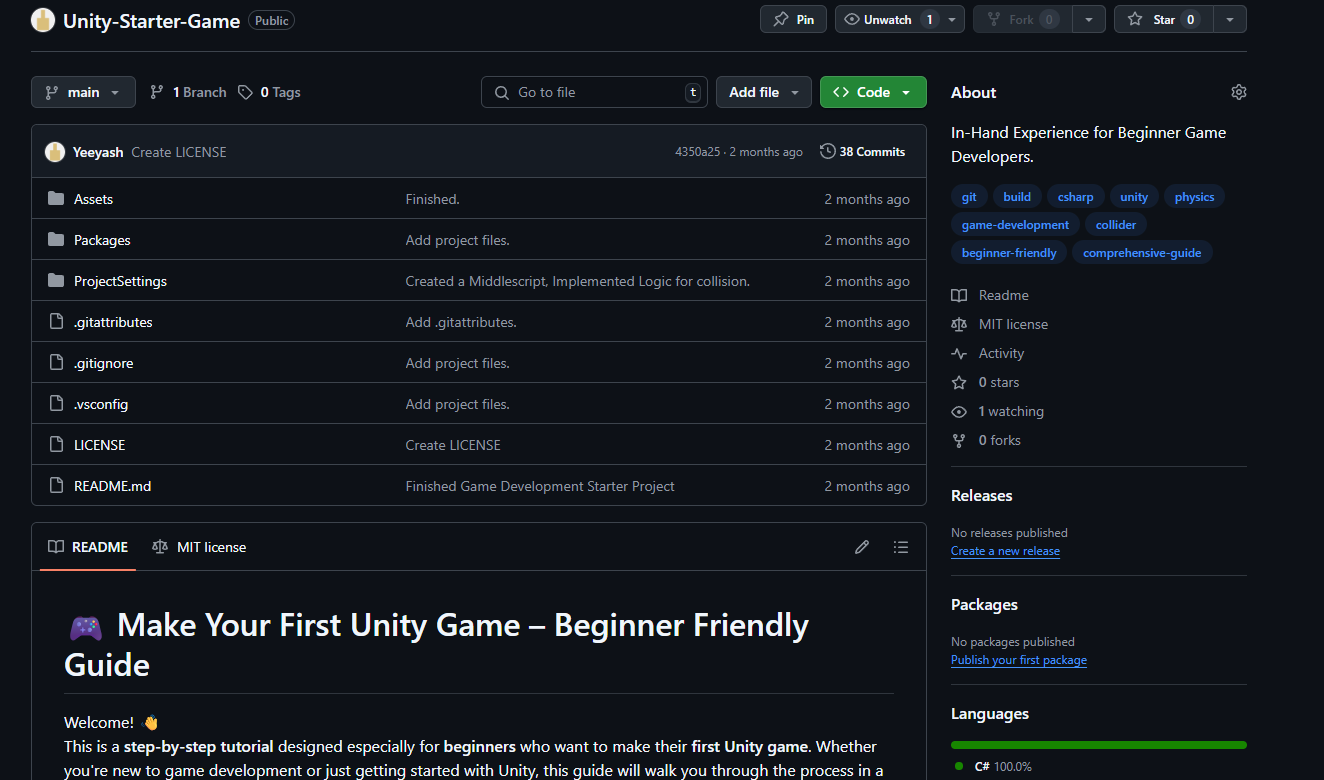Click the Packages heading in the sidebar
The width and height of the screenshot is (1324, 780).
pos(984,604)
